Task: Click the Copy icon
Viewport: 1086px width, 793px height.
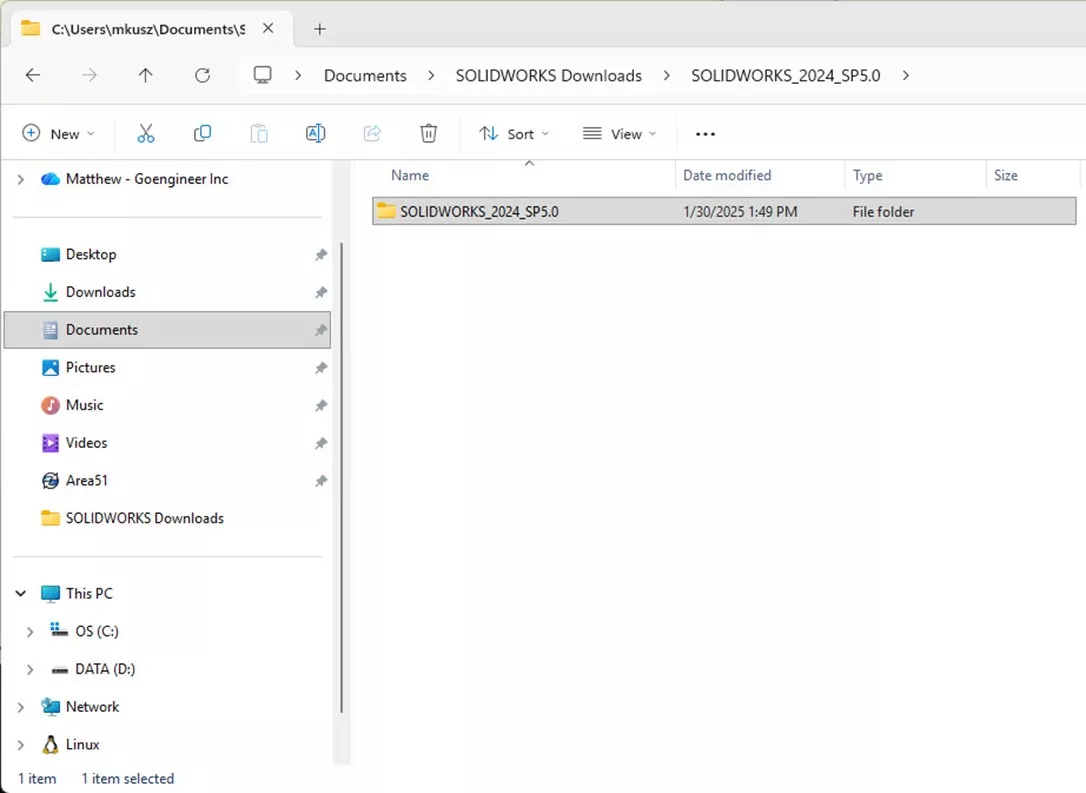Action: pos(202,132)
